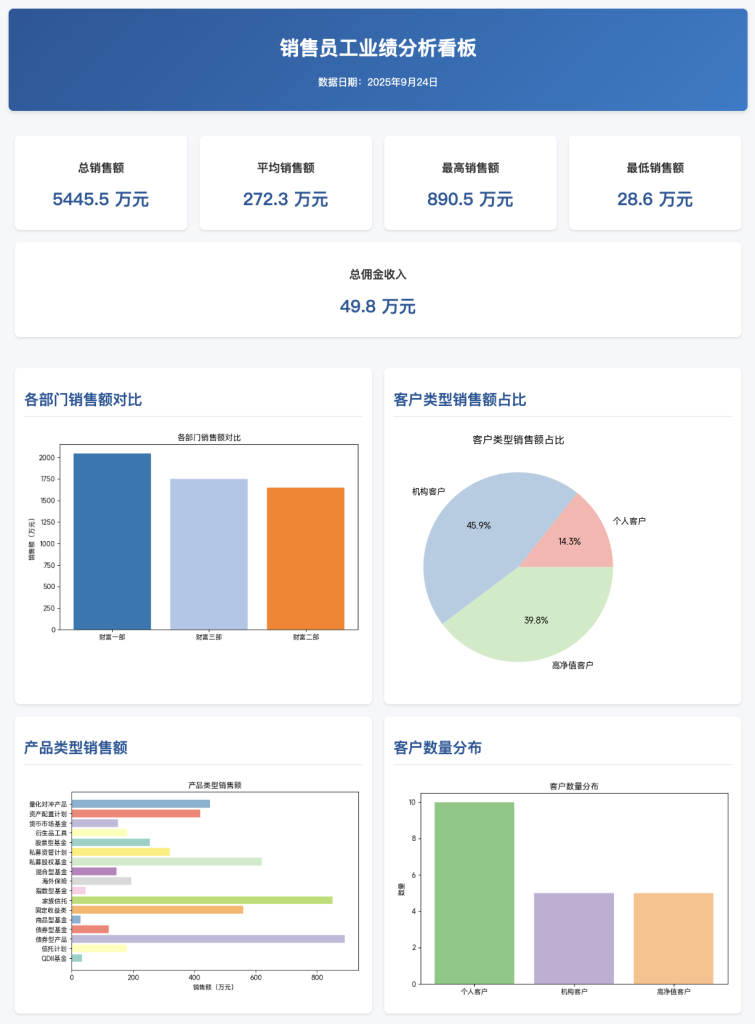Click the 私募股权基金 horizontal bar
This screenshot has width=755, height=1024.
[x=166, y=861]
